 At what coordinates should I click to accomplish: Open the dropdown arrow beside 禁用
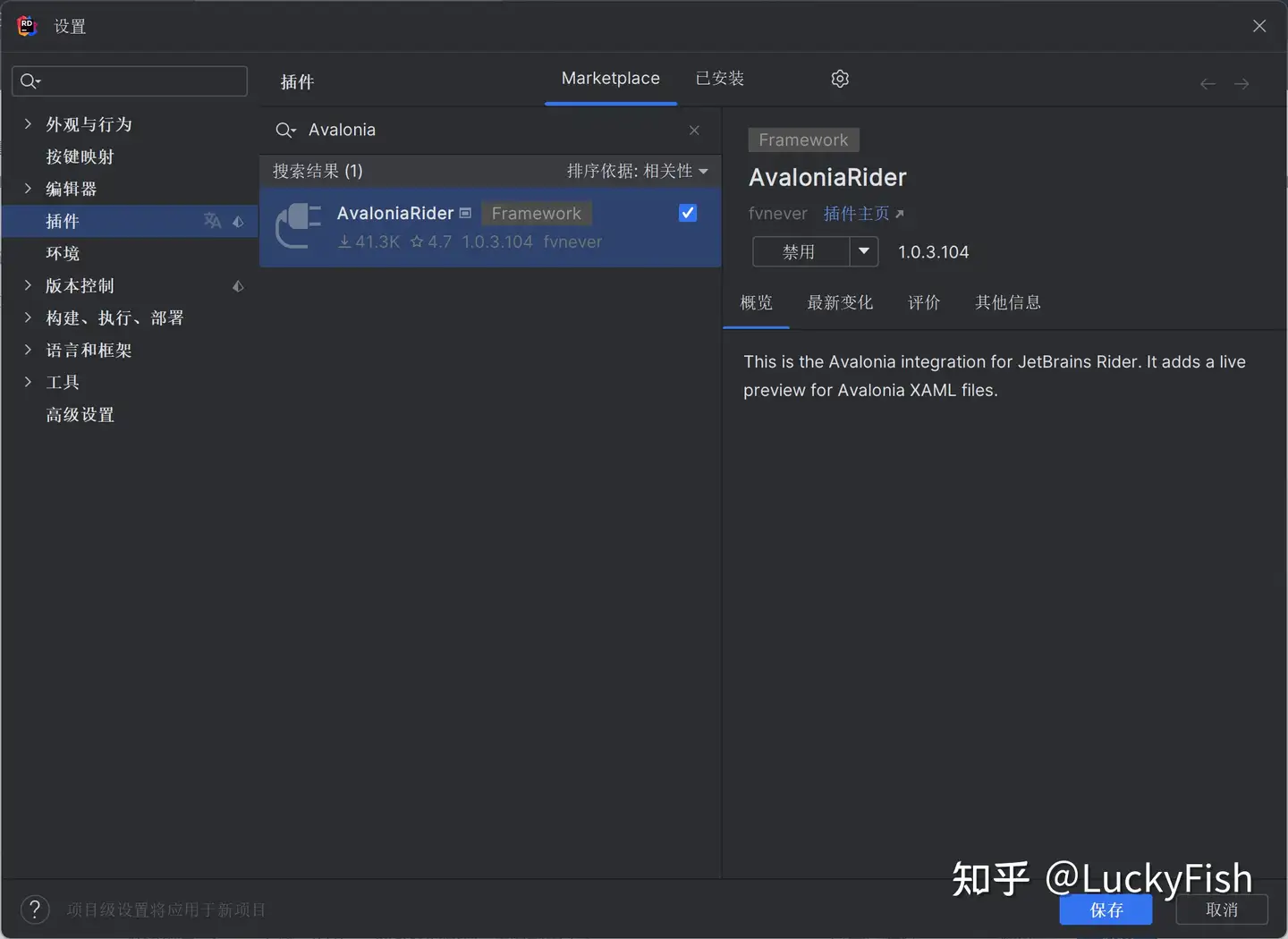(x=864, y=251)
